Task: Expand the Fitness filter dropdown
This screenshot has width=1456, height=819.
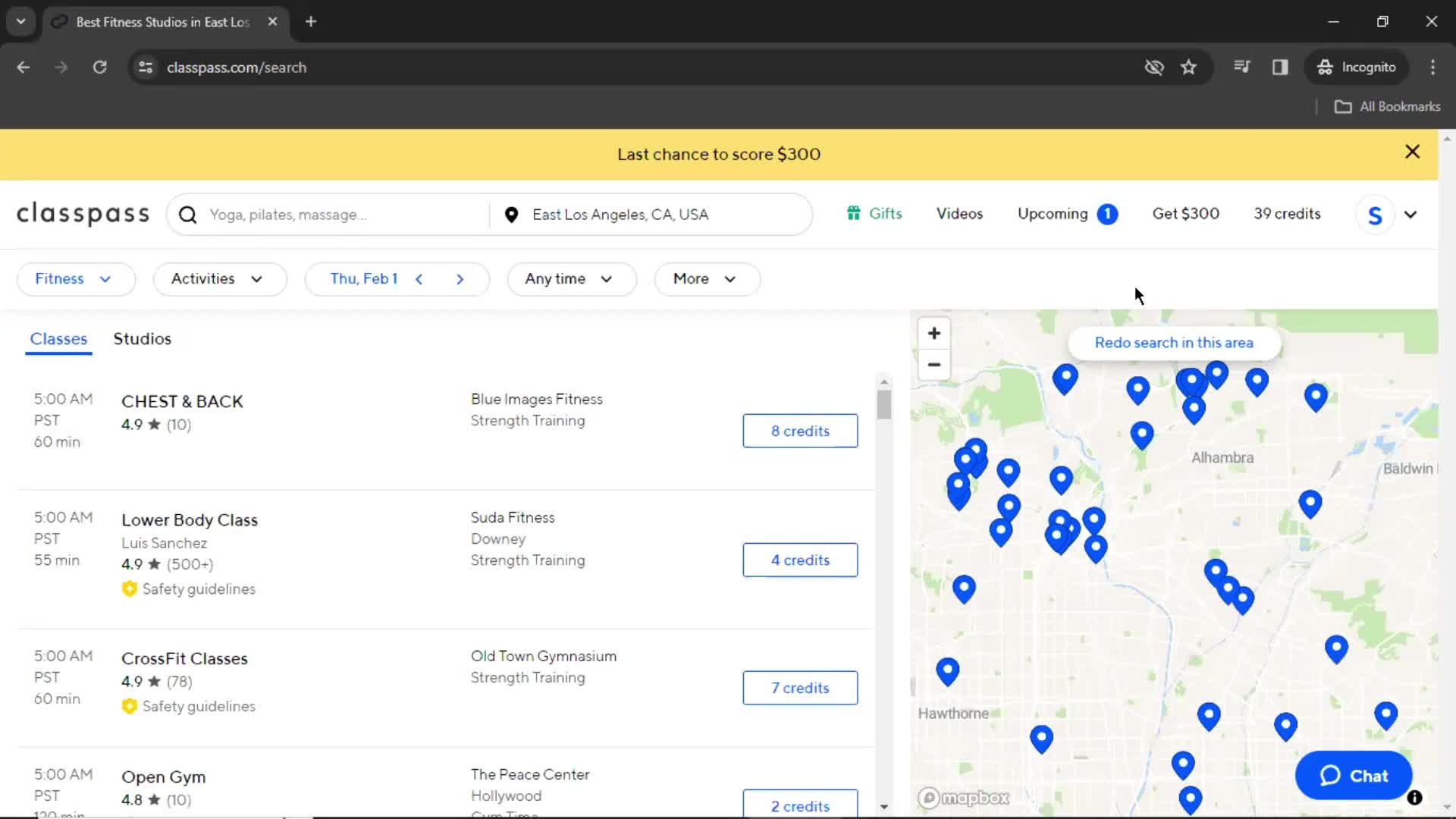Action: pyautogui.click(x=76, y=279)
